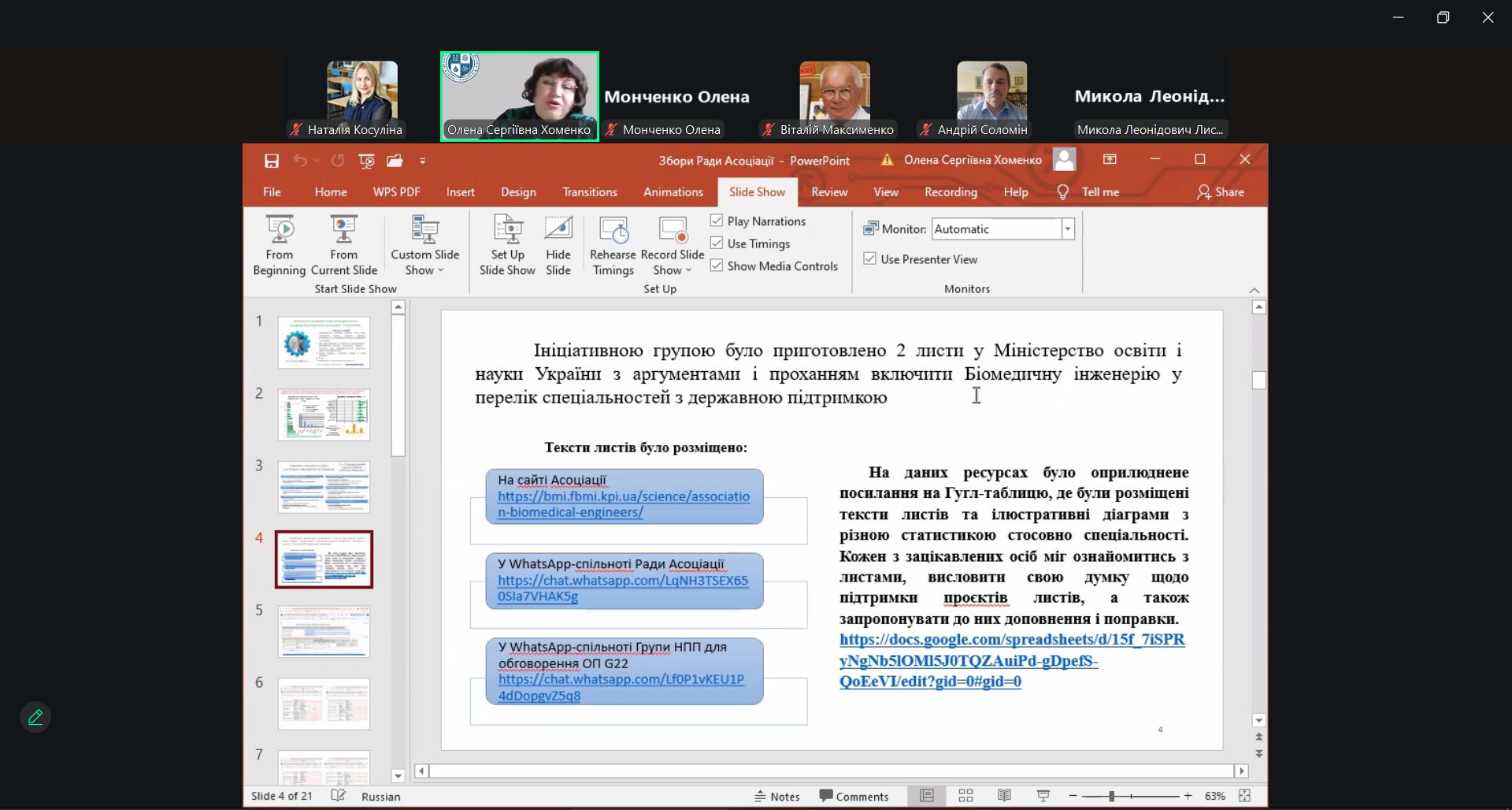Open the Google spreadsheet link on slide

[x=1011, y=660]
